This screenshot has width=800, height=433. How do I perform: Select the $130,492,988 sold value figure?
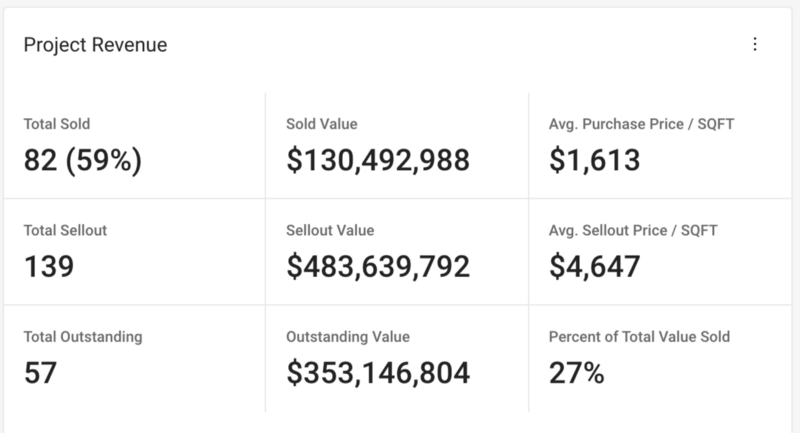click(378, 159)
